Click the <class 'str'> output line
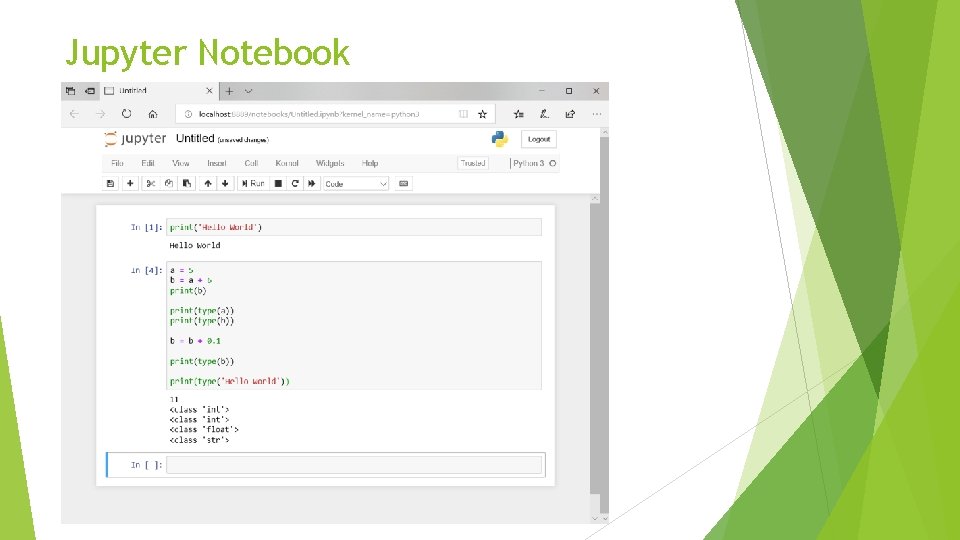Viewport: 960px width, 540px height. tap(199, 440)
